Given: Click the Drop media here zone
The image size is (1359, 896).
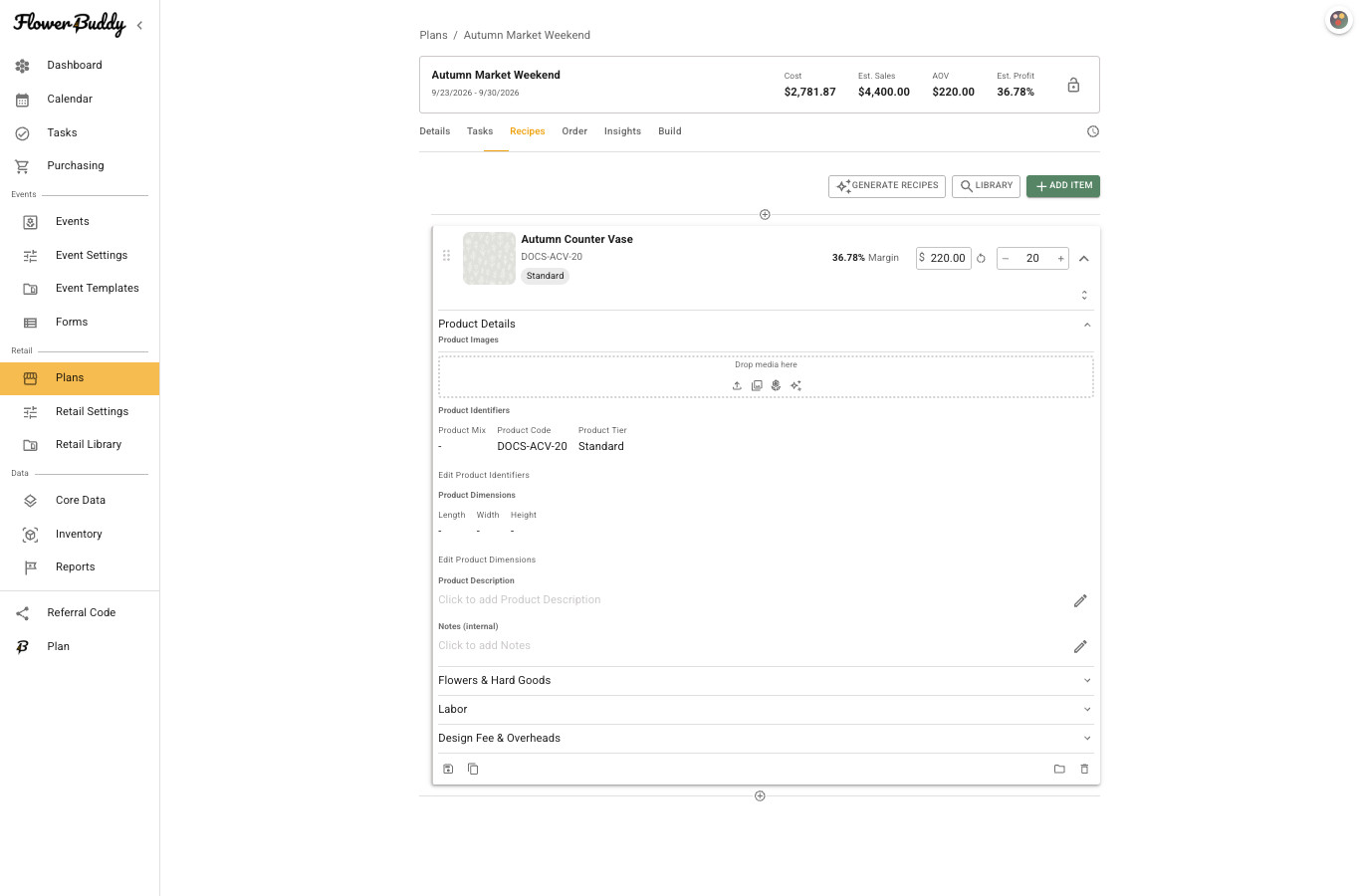Looking at the screenshot, I should pos(766,376).
